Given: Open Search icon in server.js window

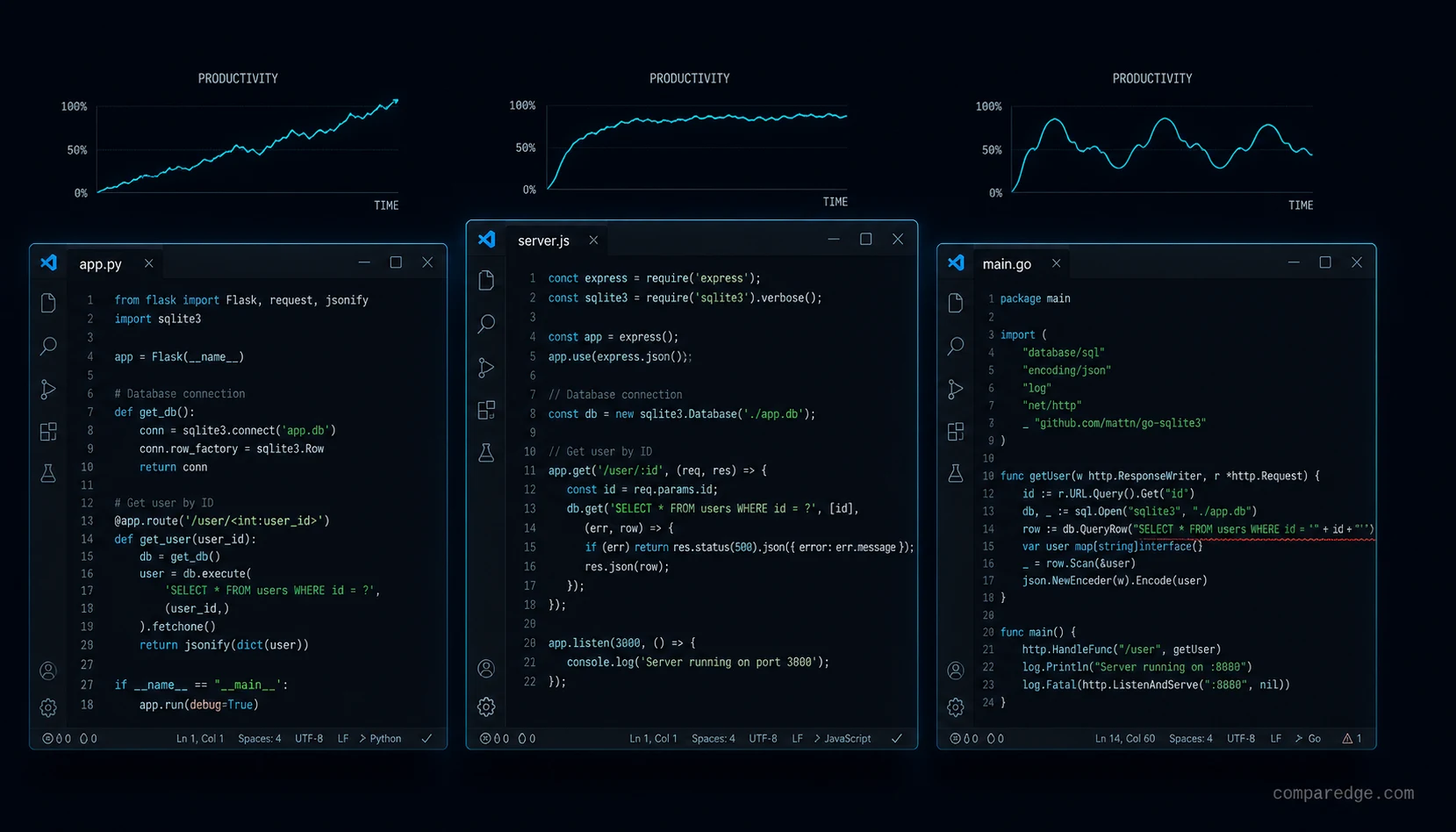Looking at the screenshot, I should pos(486,324).
